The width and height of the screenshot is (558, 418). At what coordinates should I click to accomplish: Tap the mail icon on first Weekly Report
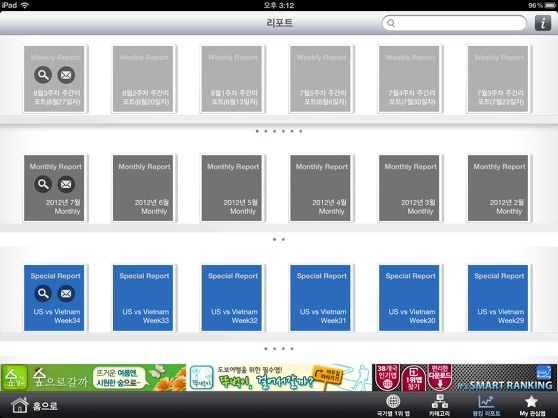tap(66, 75)
